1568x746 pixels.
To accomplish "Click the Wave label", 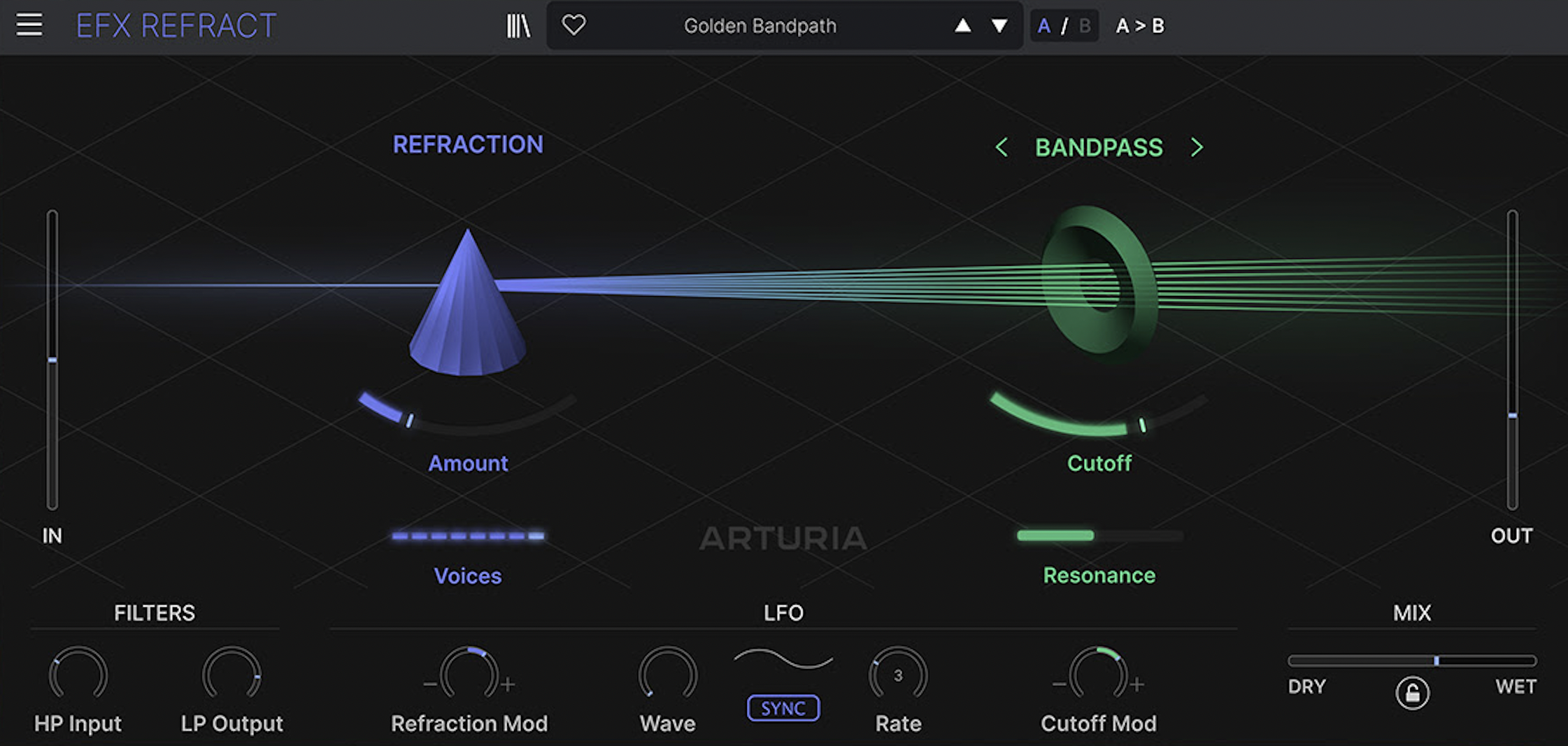I will coord(668,724).
